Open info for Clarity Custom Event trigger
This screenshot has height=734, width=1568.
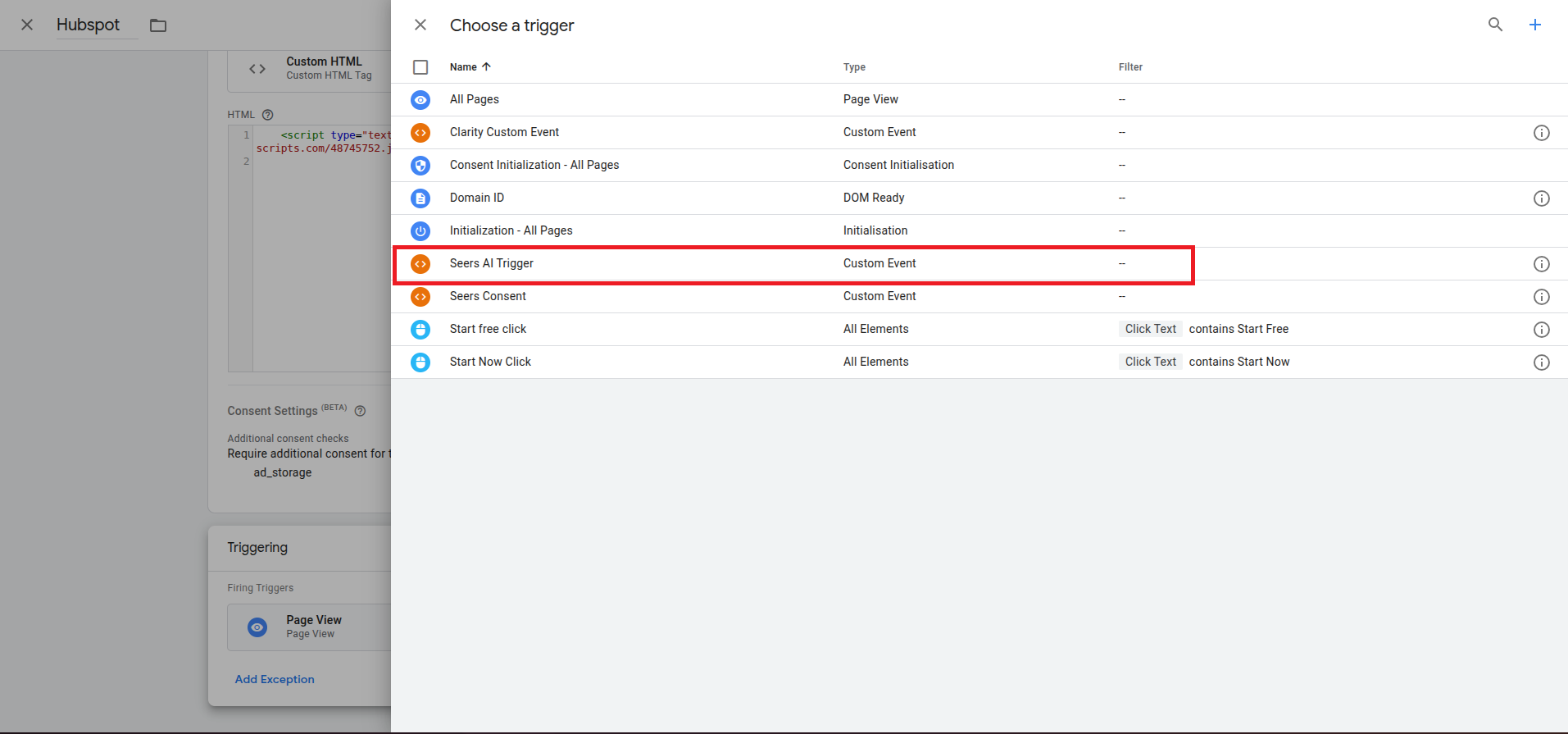(x=1541, y=133)
